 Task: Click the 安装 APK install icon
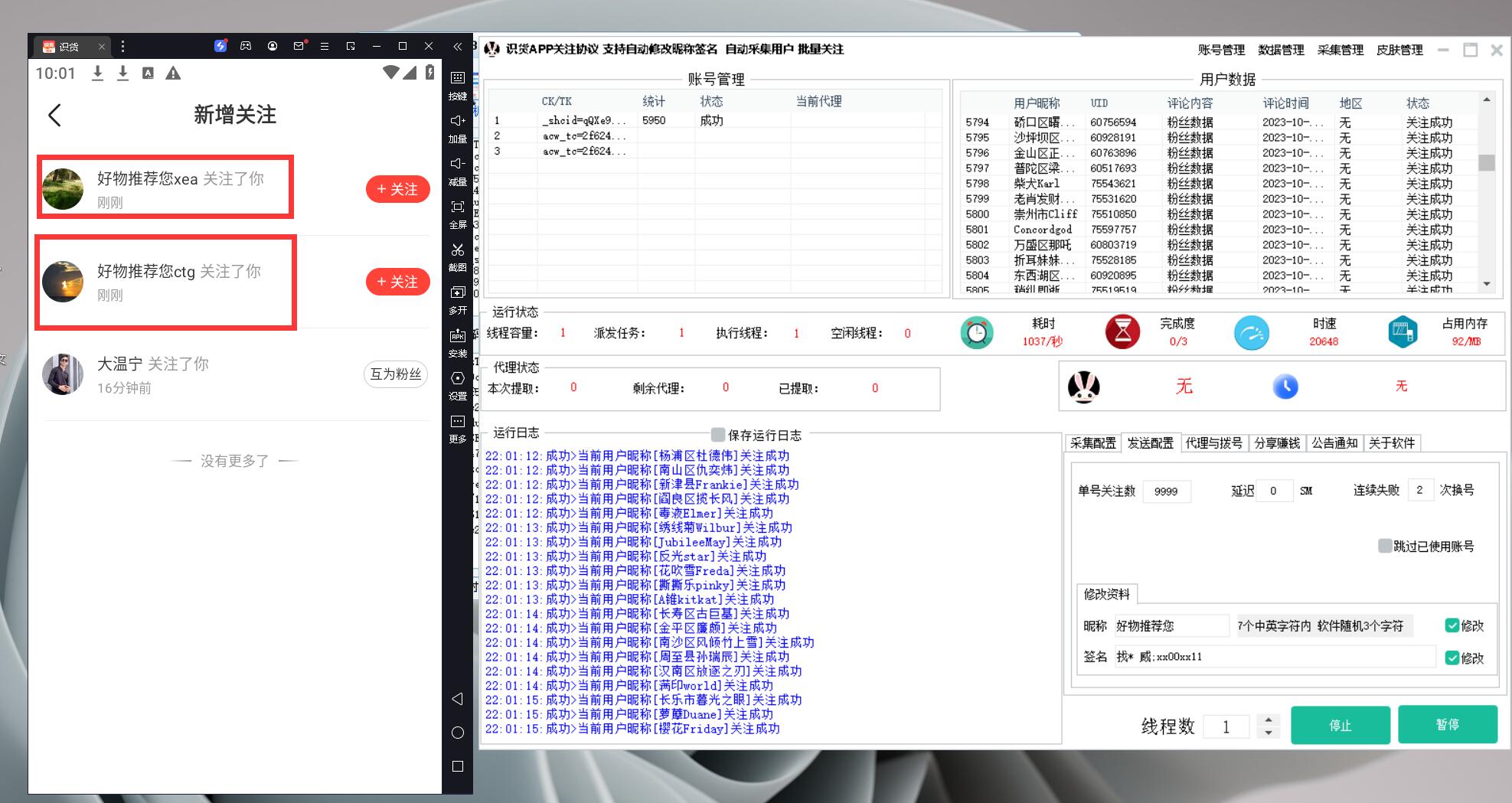tap(457, 336)
